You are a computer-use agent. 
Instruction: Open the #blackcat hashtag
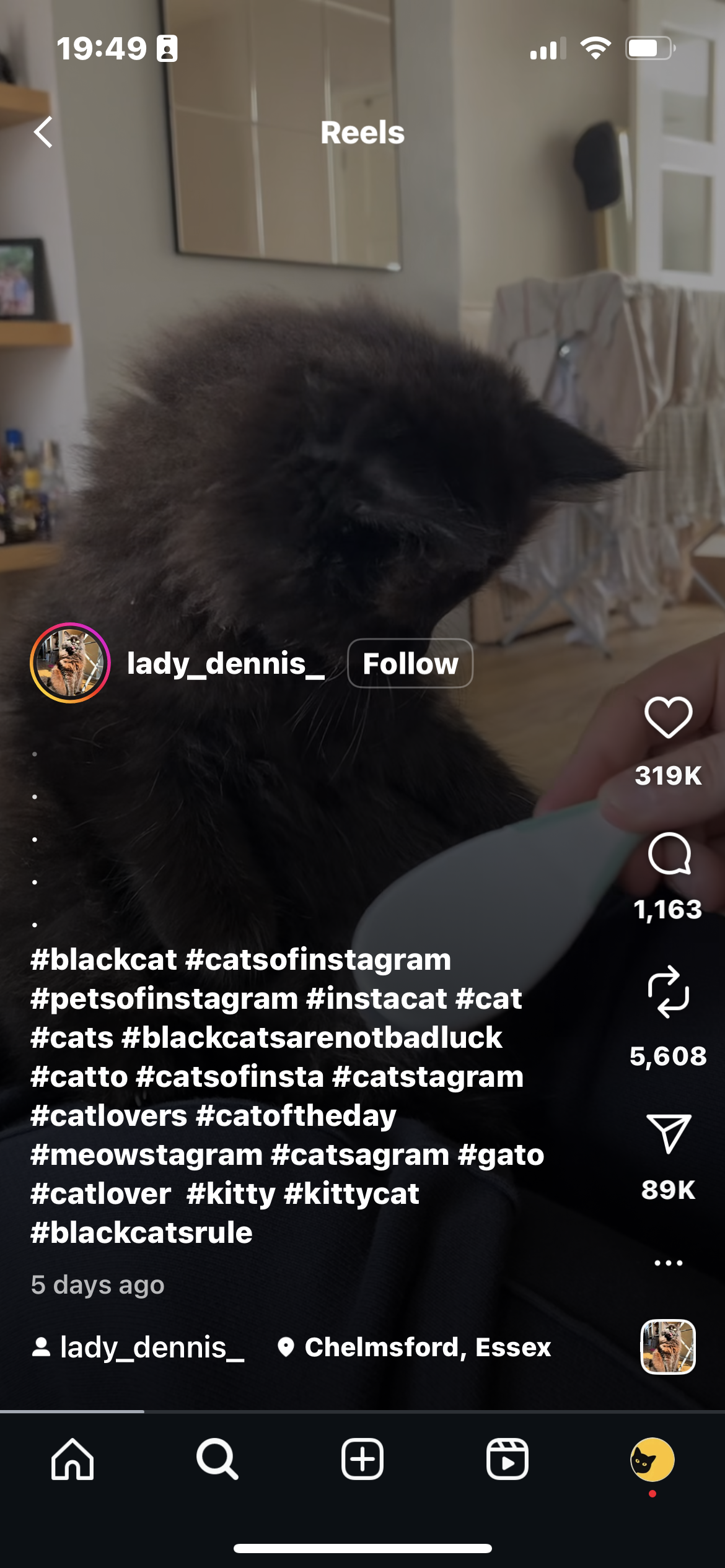(103, 959)
